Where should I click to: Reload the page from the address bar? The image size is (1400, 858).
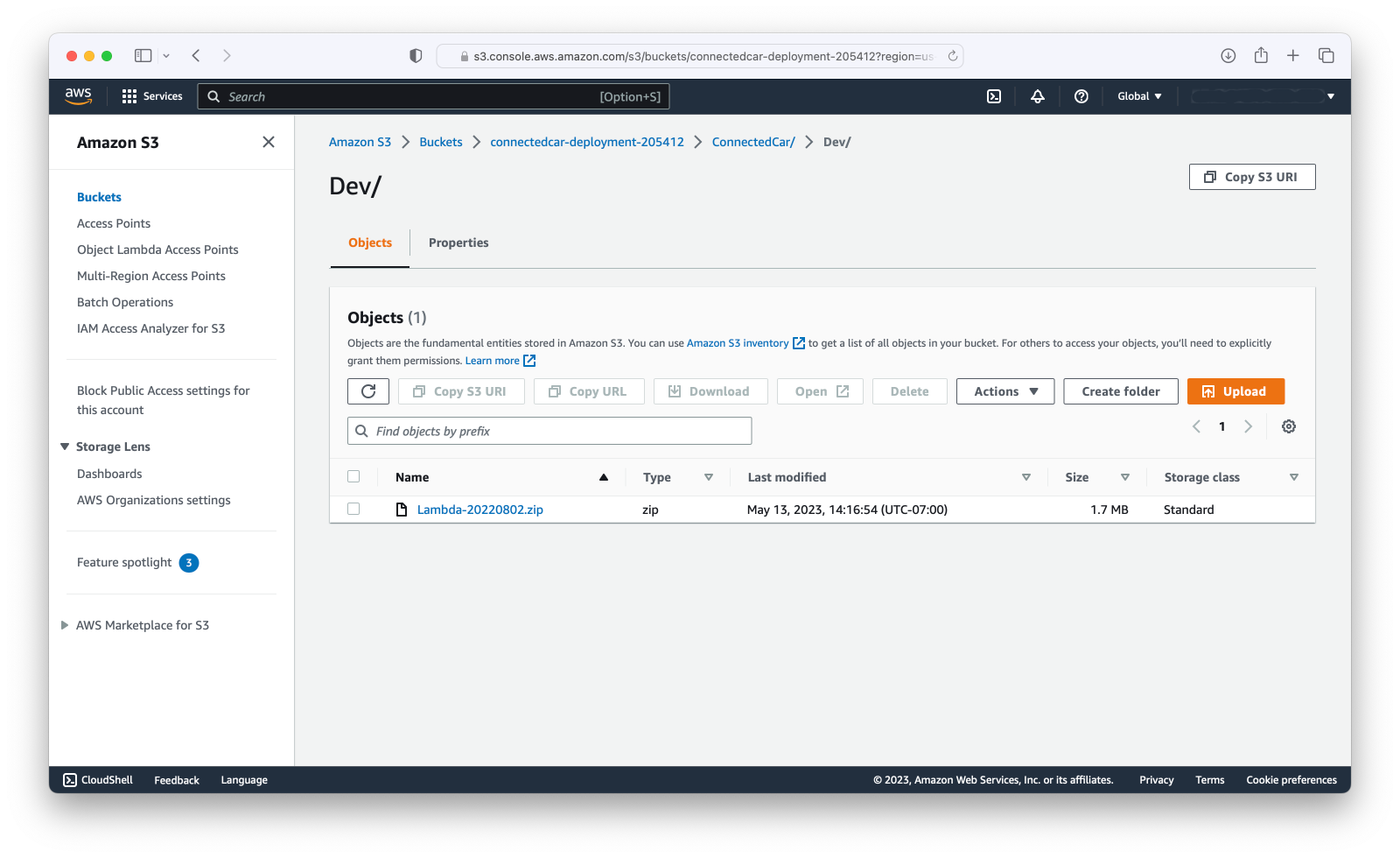coord(953,56)
